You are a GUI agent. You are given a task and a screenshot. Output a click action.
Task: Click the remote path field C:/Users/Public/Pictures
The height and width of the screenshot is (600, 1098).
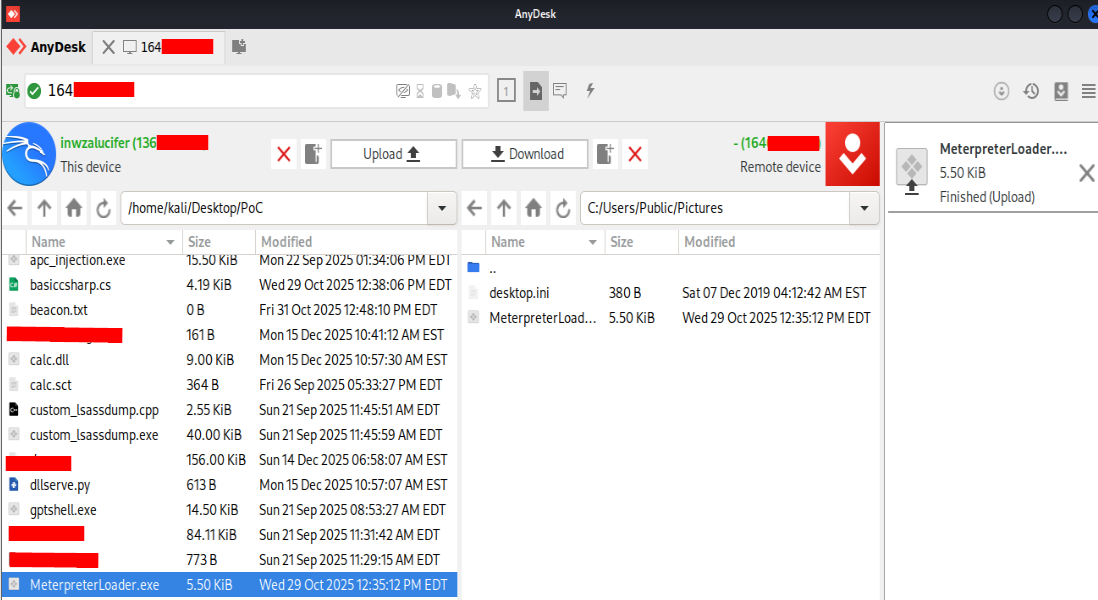tap(715, 208)
